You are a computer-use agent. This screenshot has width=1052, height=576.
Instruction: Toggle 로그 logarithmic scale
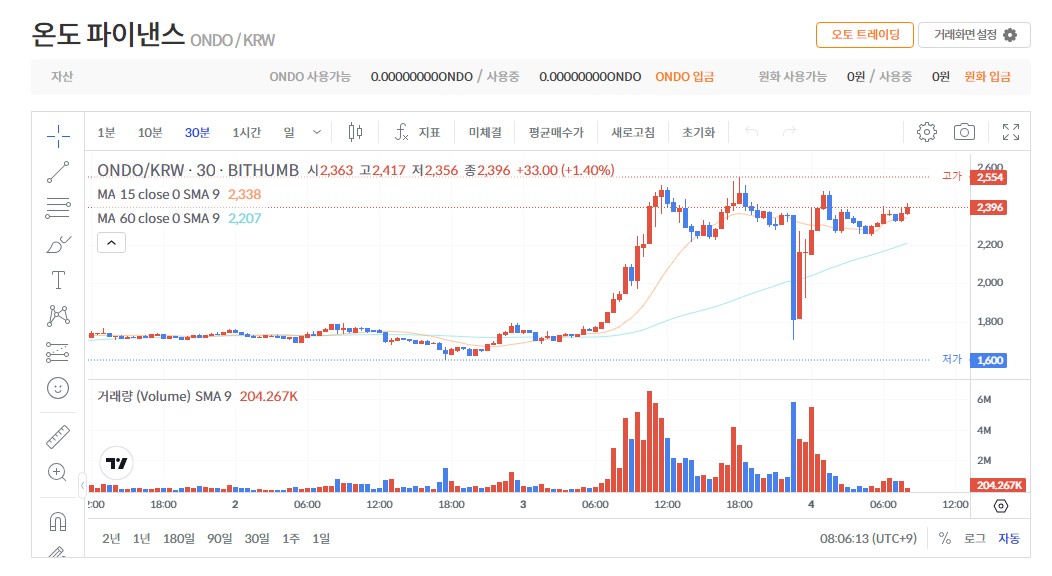pos(975,538)
